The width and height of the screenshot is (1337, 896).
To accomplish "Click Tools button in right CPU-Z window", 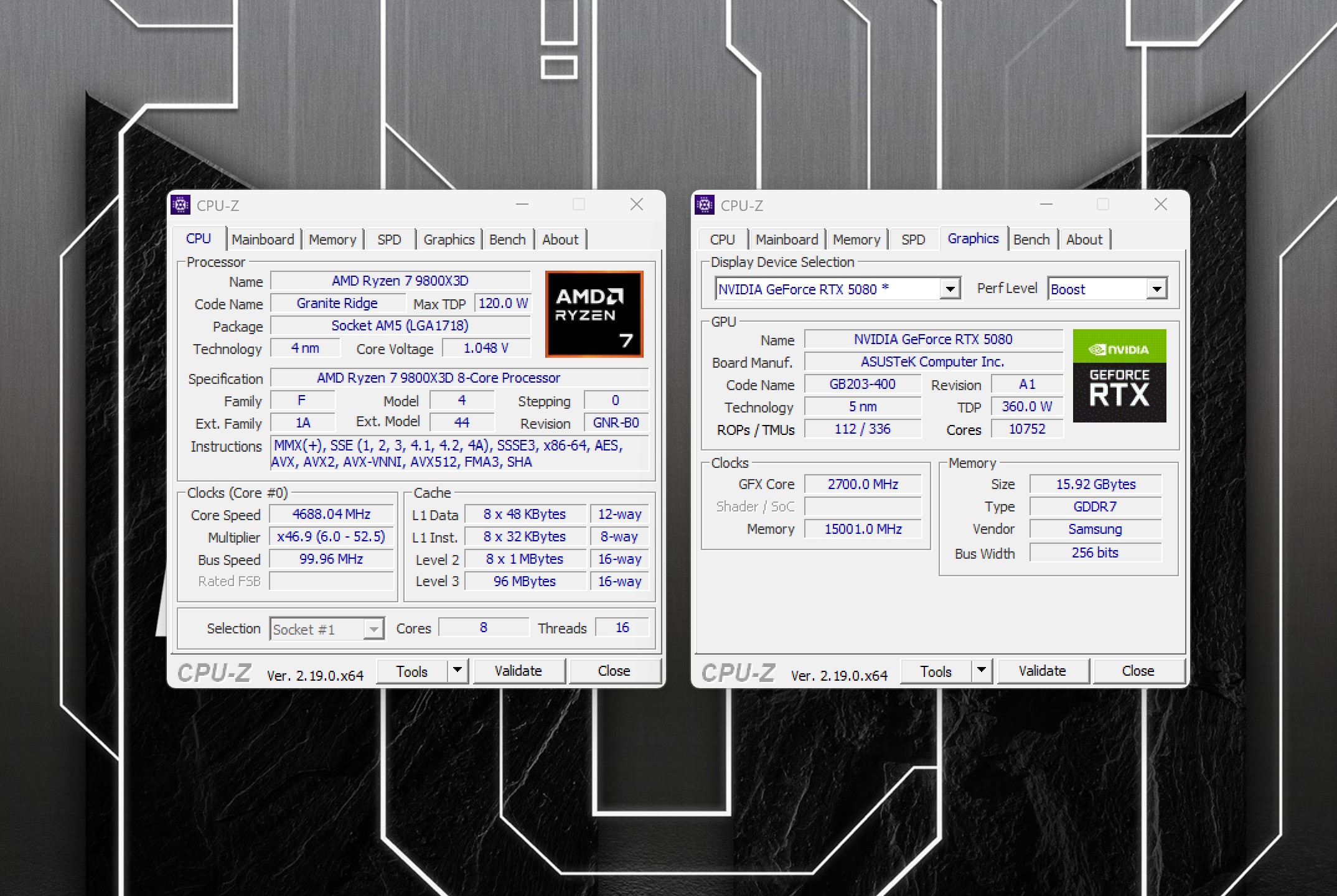I will (936, 671).
